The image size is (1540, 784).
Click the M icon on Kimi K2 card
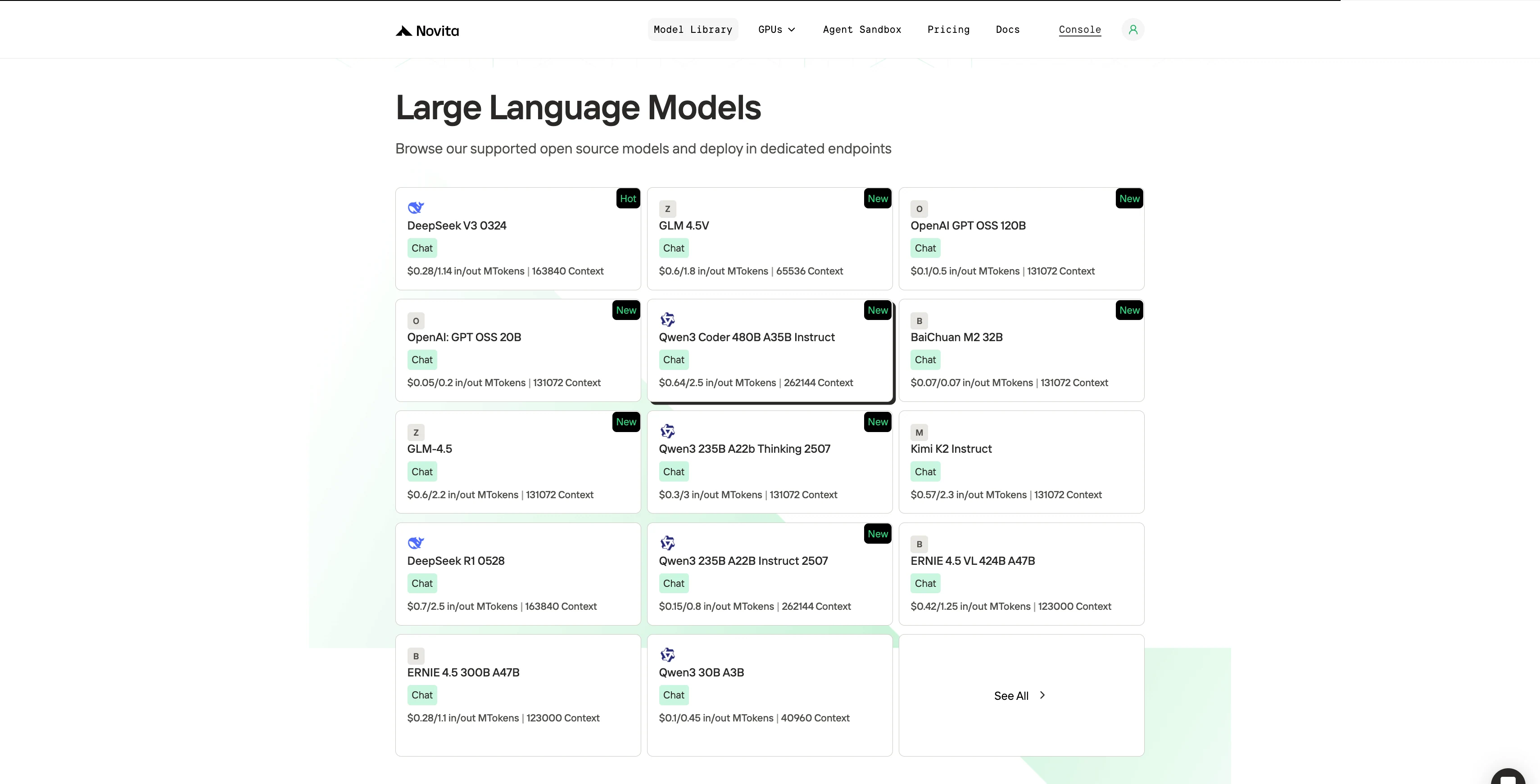(919, 432)
